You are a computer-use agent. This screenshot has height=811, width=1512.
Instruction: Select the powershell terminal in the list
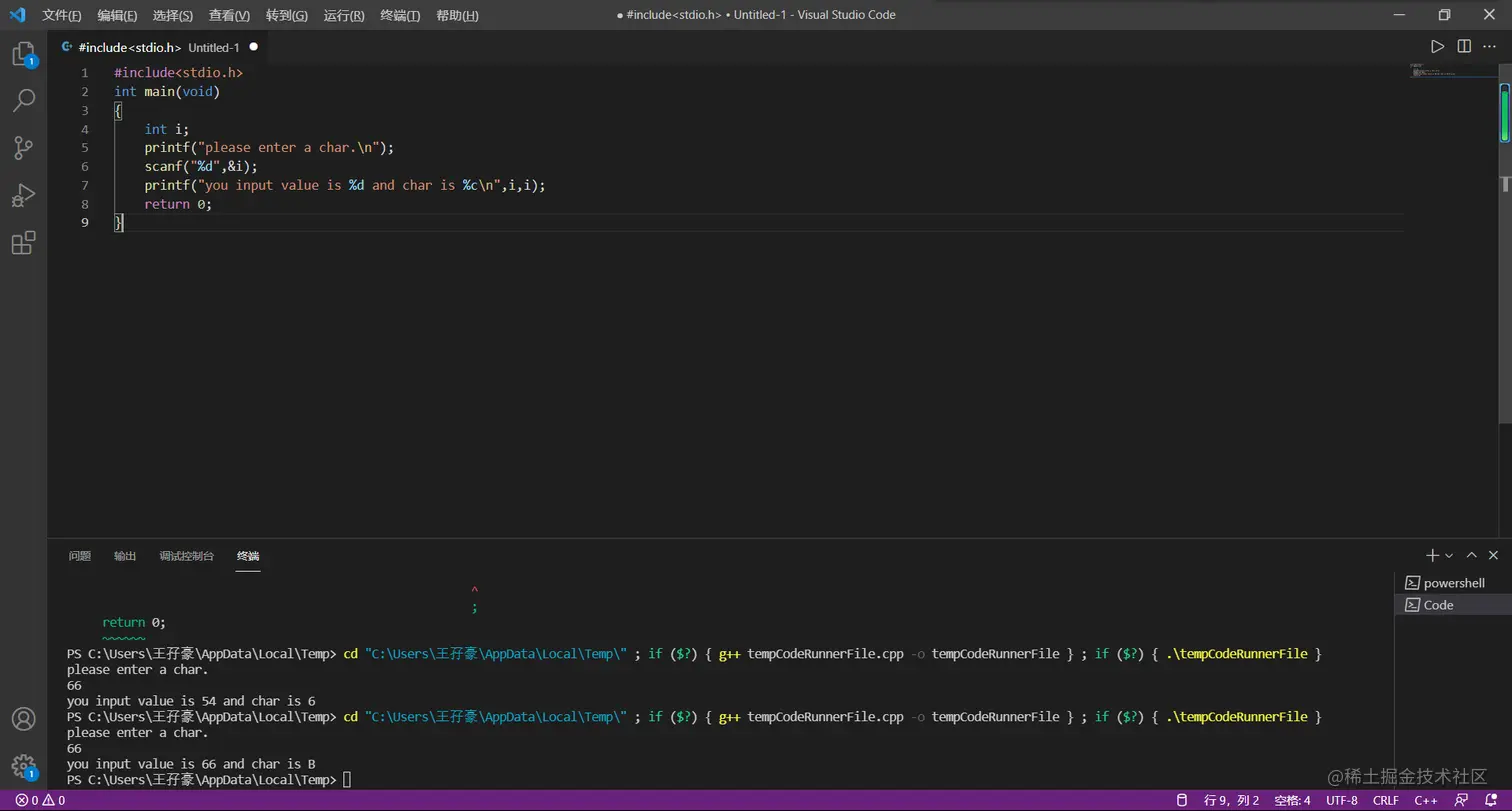coord(1453,583)
